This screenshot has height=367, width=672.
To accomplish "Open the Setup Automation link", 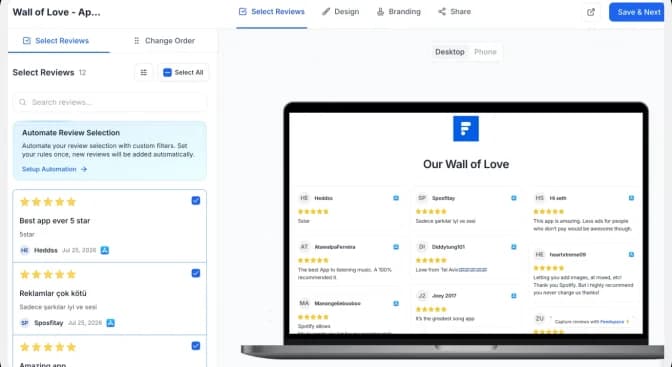I will tap(54, 169).
